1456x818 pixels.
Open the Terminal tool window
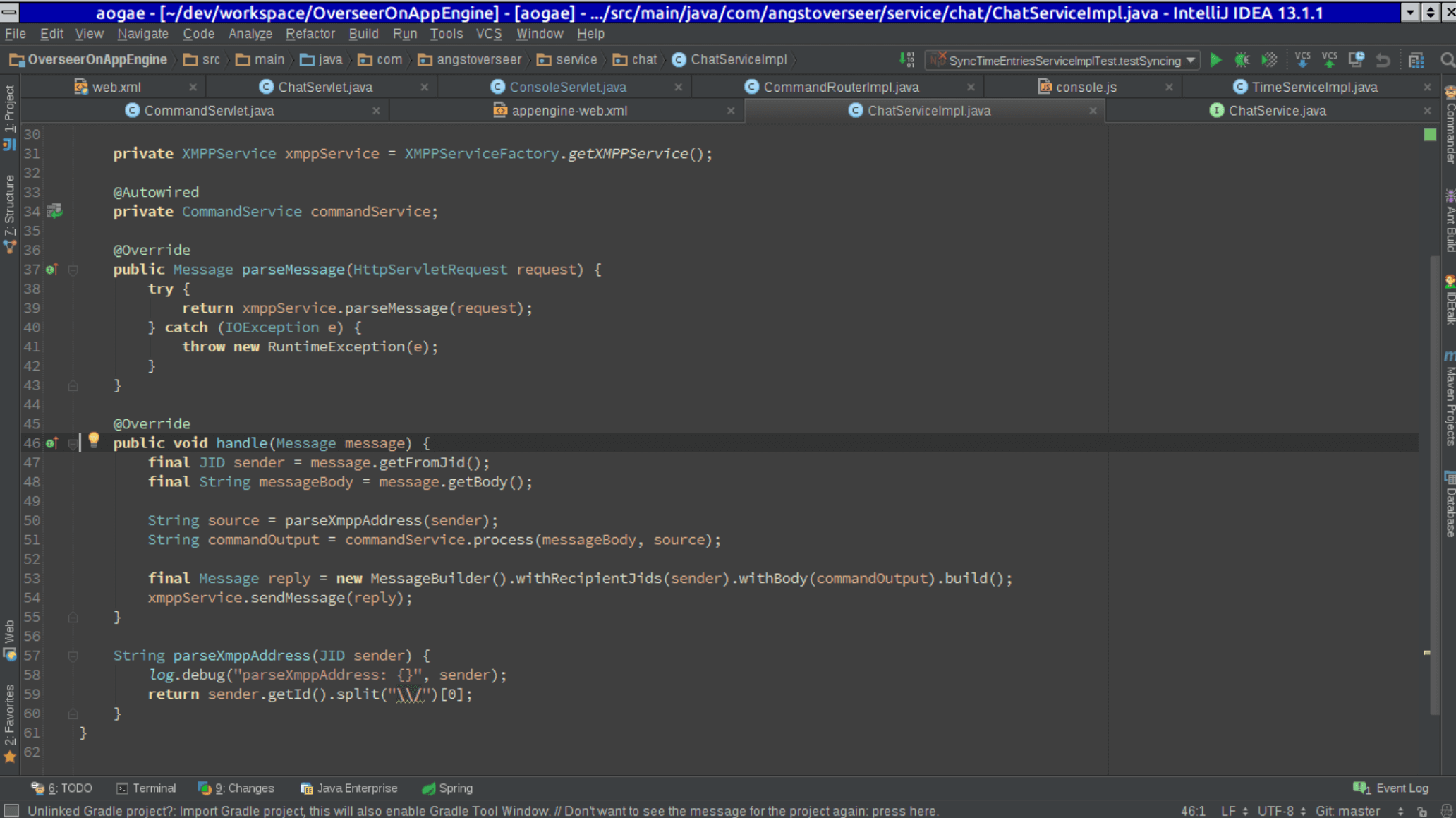(147, 788)
